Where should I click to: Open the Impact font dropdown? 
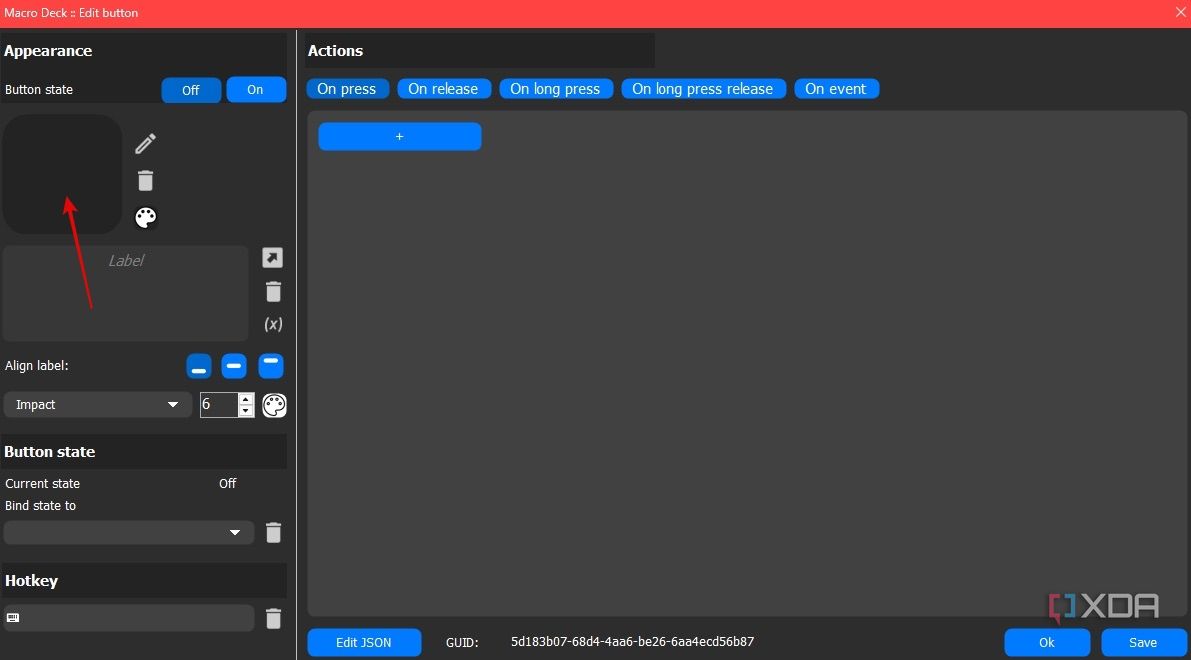pos(97,405)
